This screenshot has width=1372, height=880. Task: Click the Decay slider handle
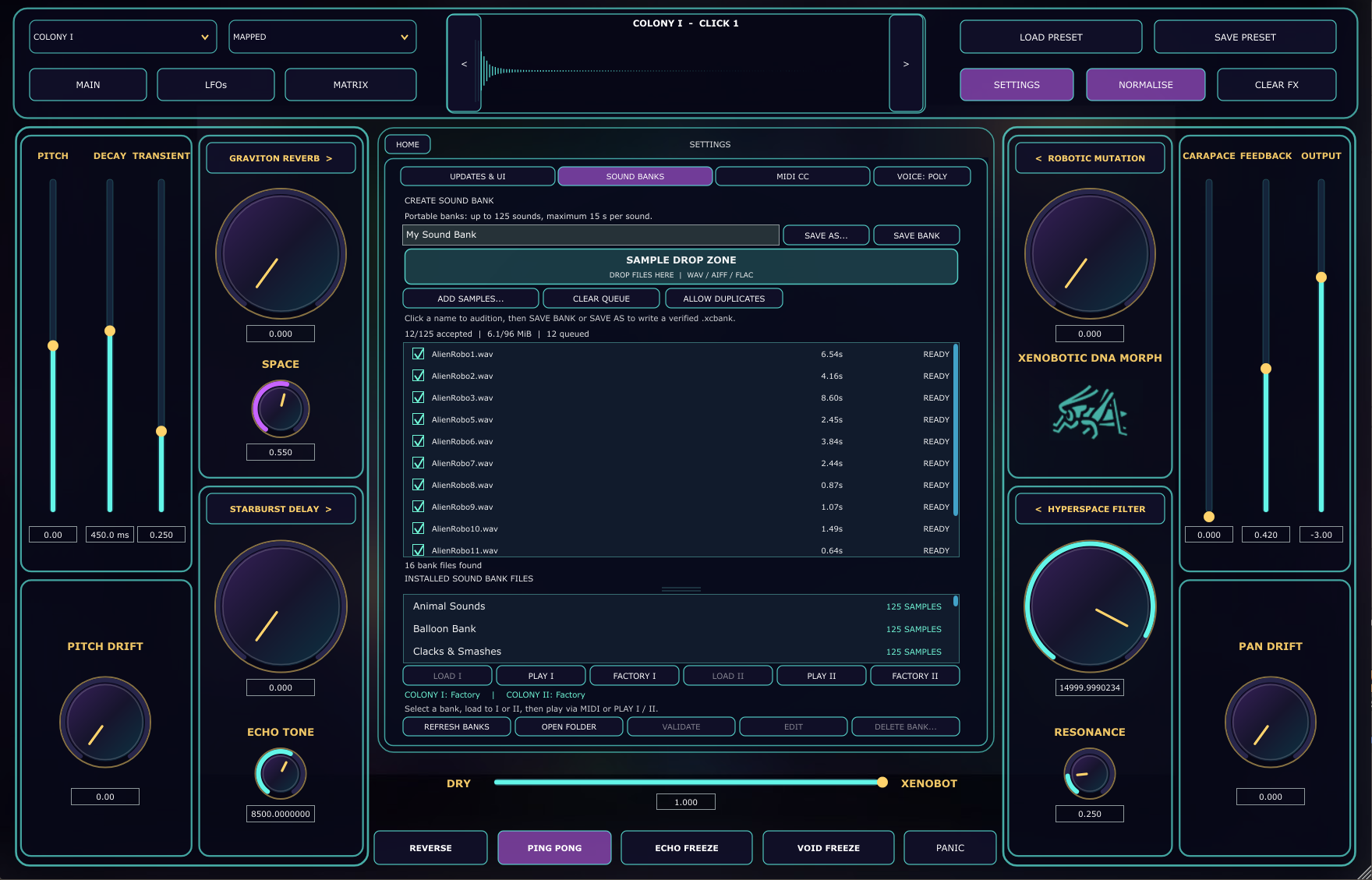(110, 331)
